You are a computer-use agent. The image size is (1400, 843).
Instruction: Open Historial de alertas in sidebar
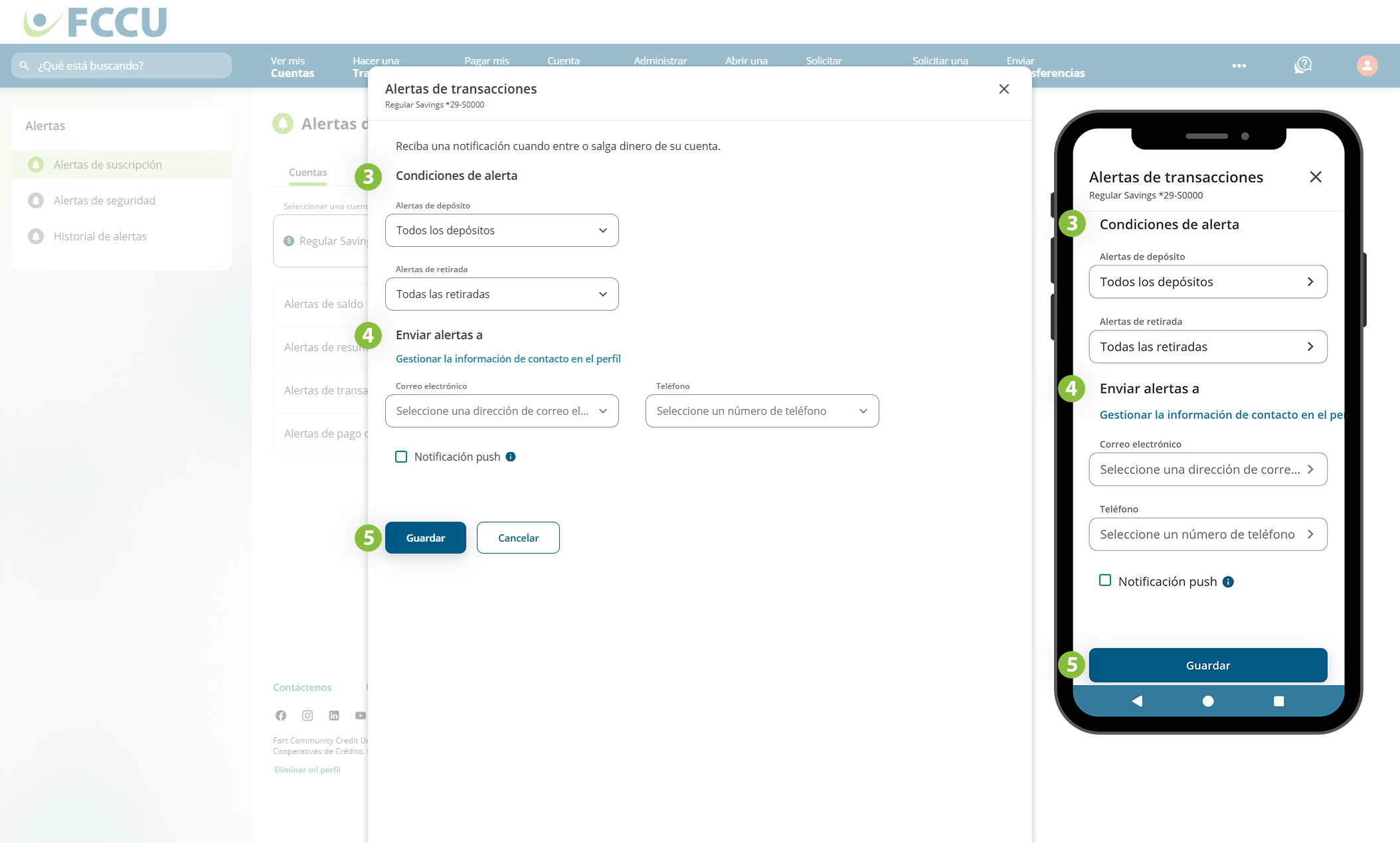tap(100, 236)
